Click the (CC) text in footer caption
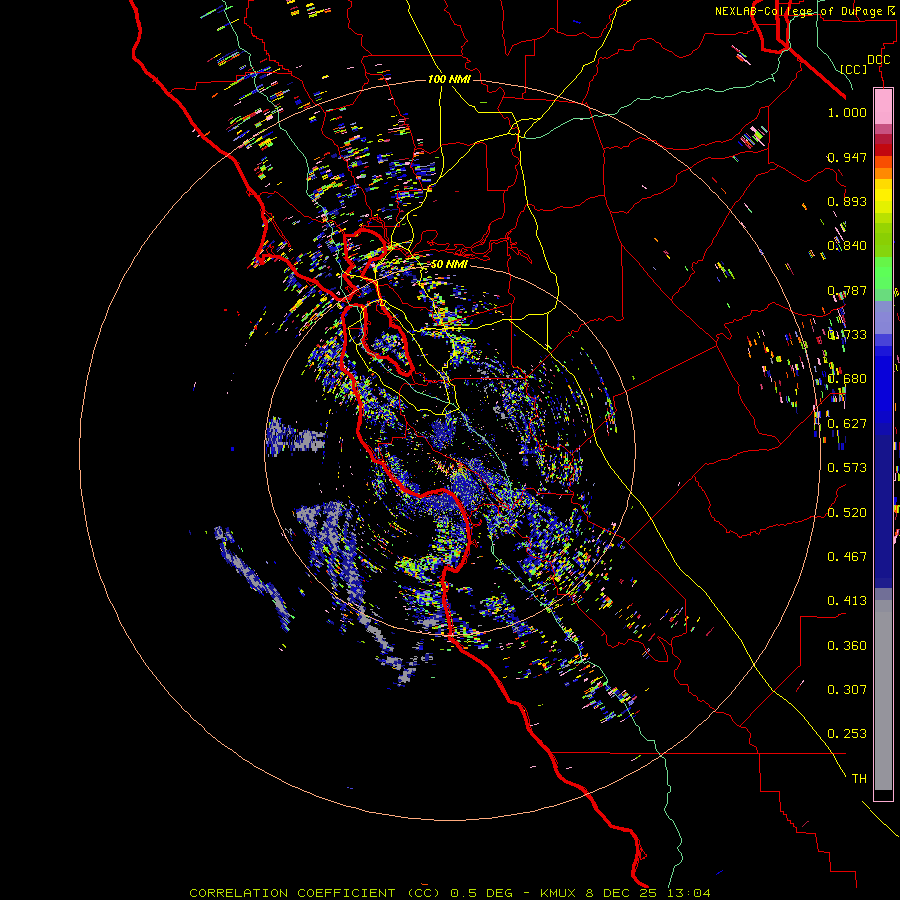Screen dimensions: 900x900 424,893
